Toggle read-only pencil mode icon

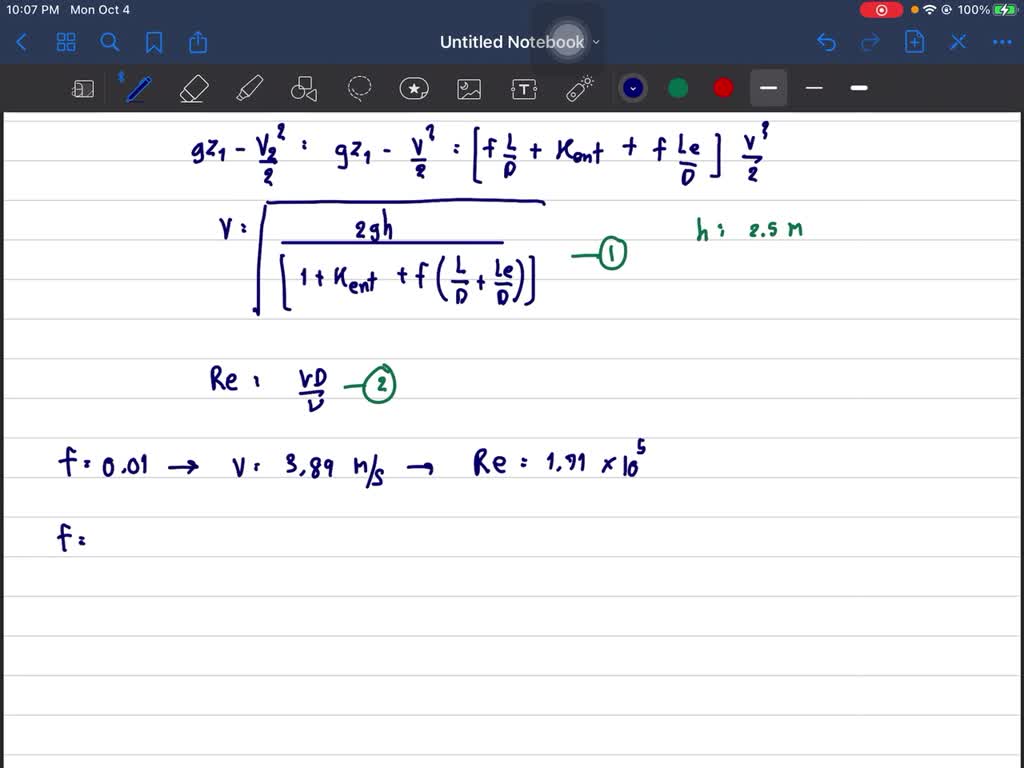(x=958, y=42)
